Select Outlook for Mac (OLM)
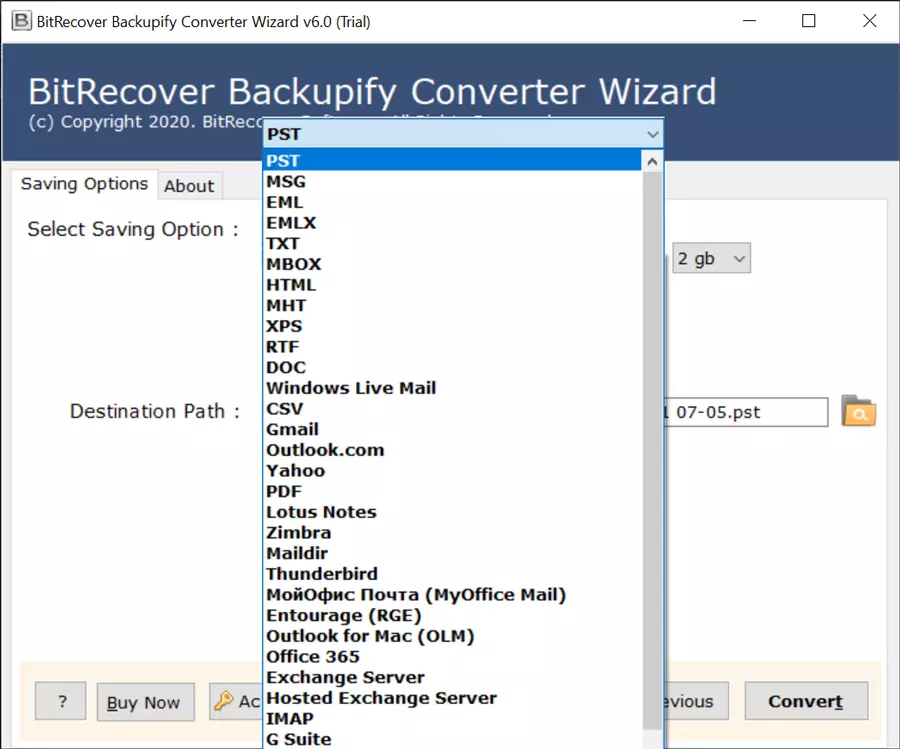This screenshot has width=900, height=749. click(452, 636)
